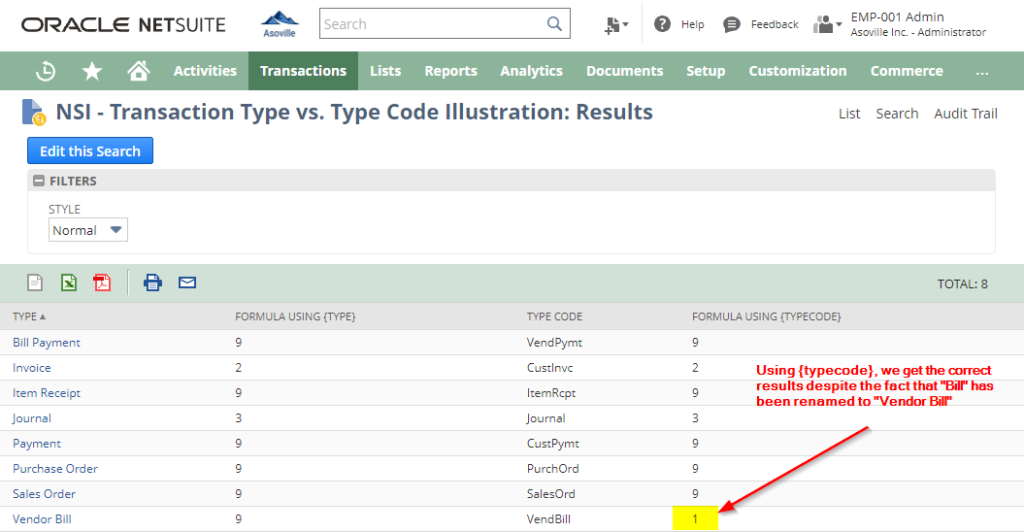Click the saved search page icon
Image resolution: width=1024 pixels, height=532 pixels.
coord(33,112)
